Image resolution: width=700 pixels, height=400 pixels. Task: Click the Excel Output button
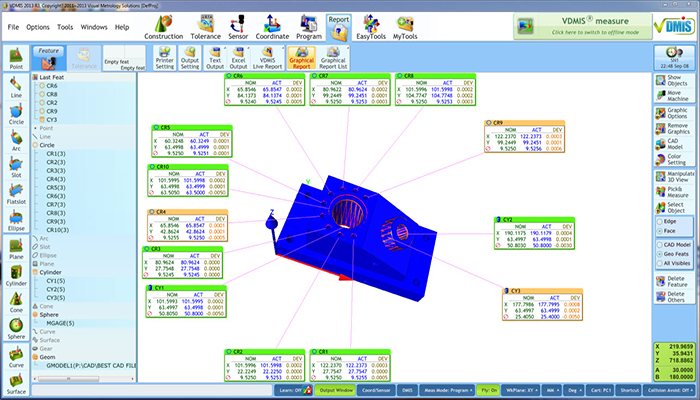coord(238,58)
